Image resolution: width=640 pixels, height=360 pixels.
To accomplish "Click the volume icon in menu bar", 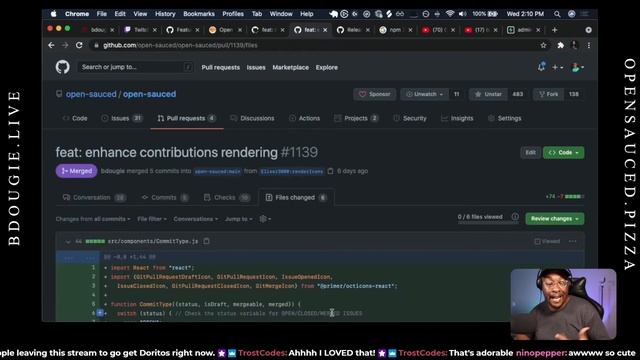I will pyautogui.click(x=462, y=14).
